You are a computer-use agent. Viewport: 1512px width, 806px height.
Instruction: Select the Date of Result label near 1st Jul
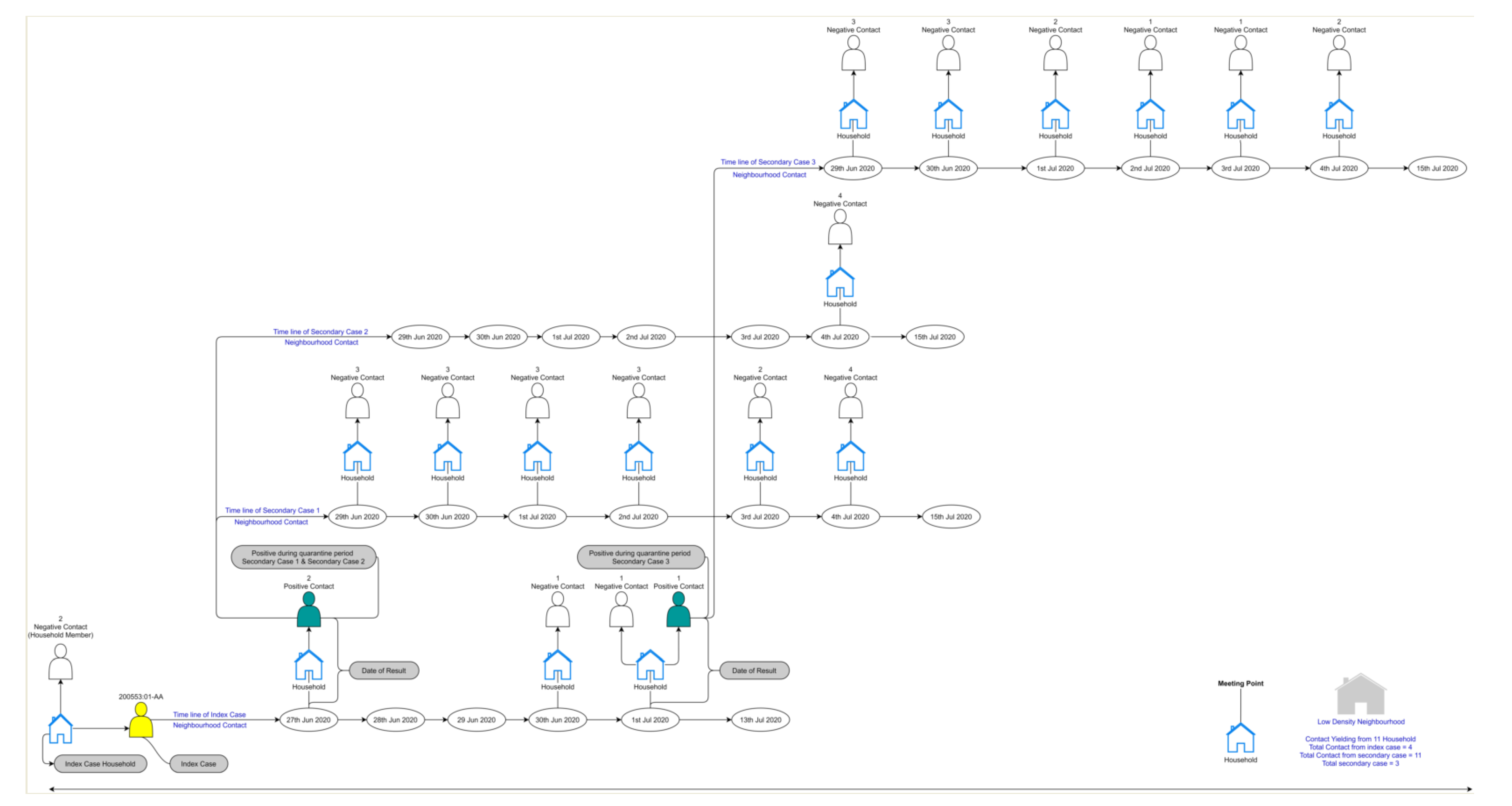coord(754,671)
